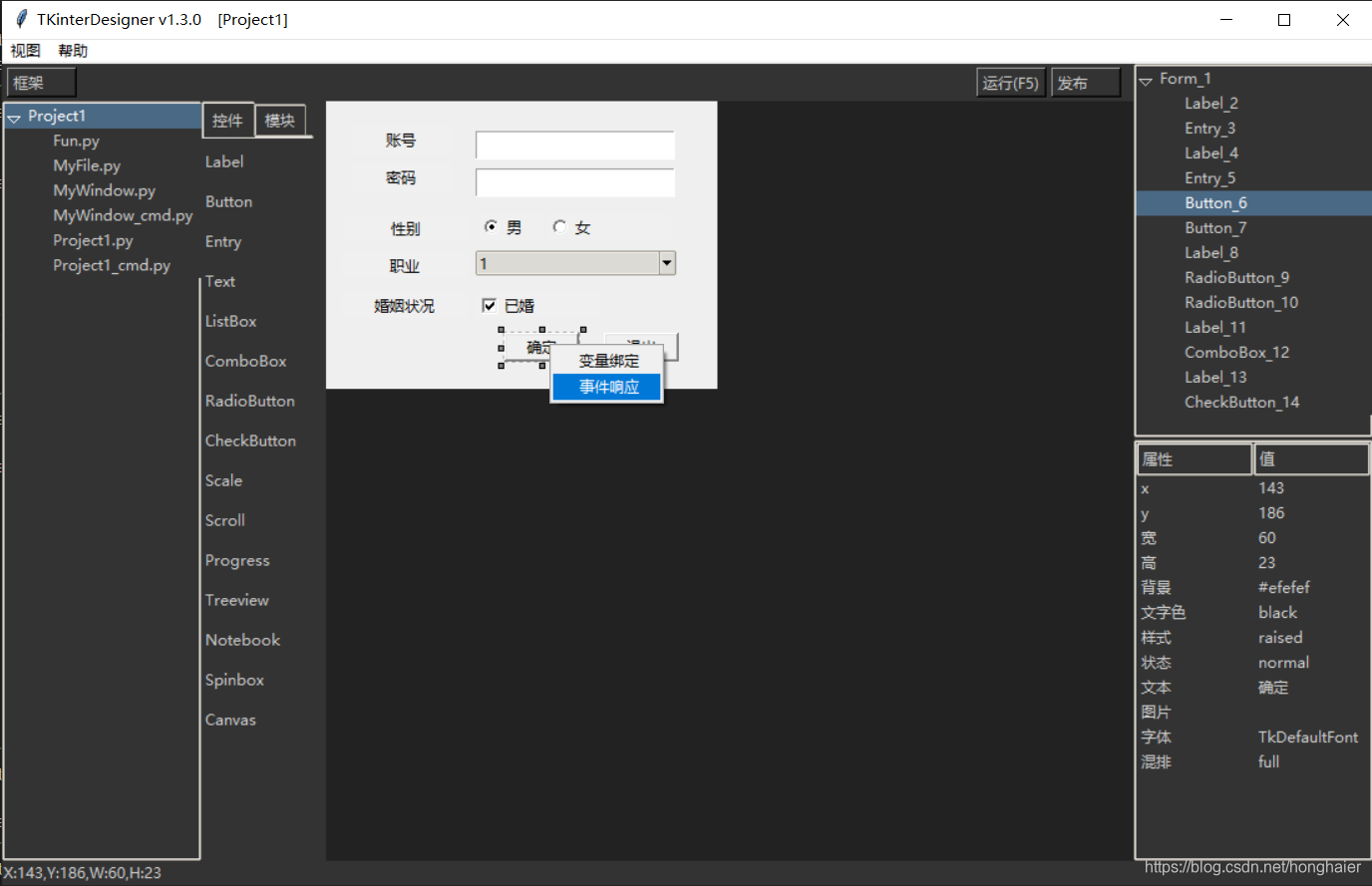Click the 状态 value normal
The image size is (1372, 886).
tap(1283, 663)
